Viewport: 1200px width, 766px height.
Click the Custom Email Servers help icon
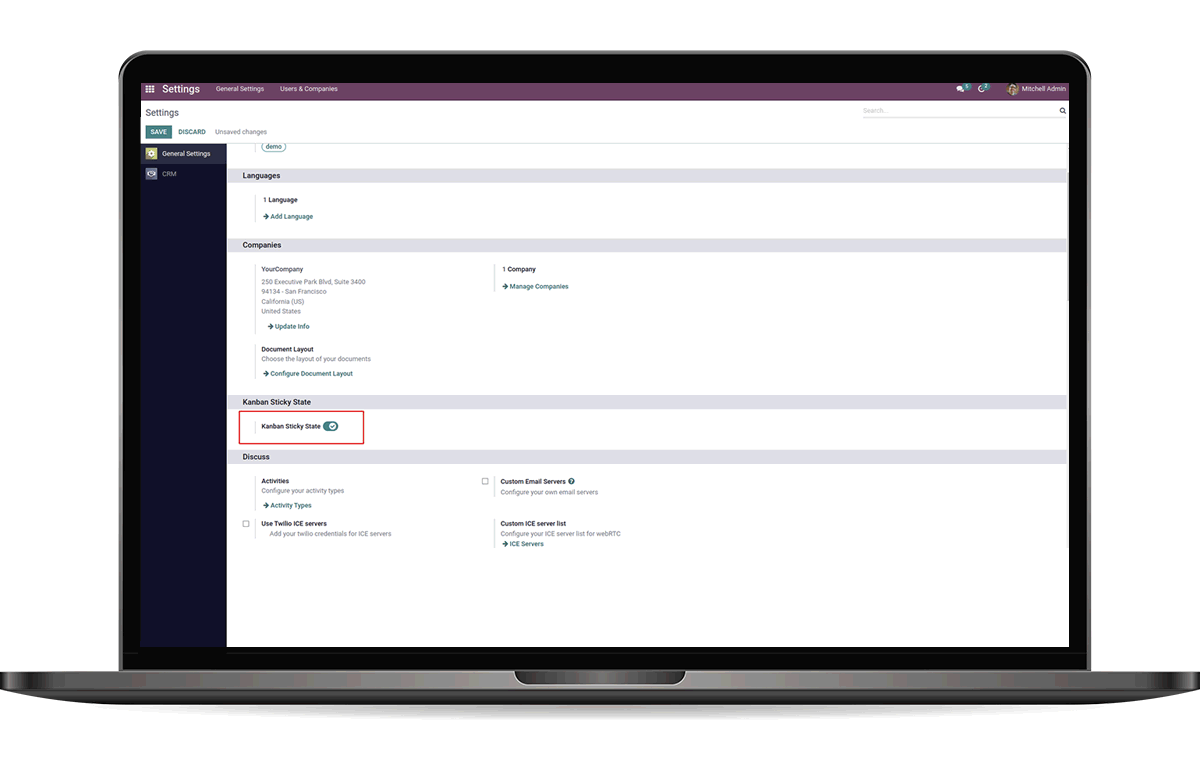(x=571, y=481)
